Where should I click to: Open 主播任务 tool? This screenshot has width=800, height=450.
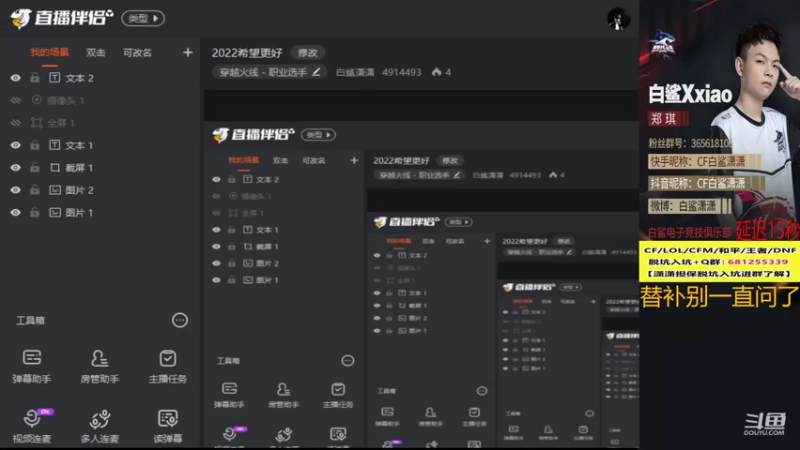167,366
